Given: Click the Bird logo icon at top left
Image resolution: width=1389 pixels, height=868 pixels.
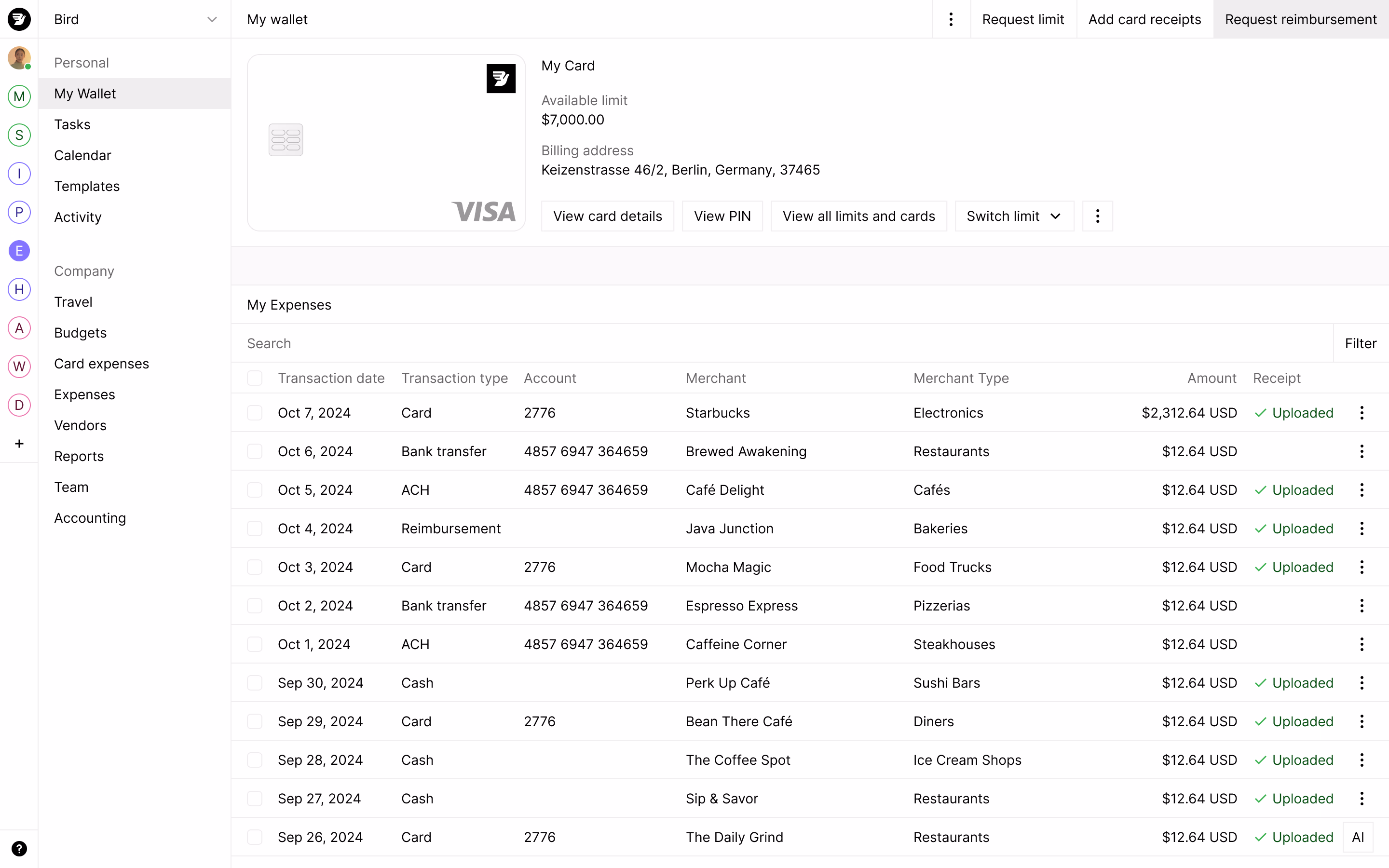Looking at the screenshot, I should coord(19,19).
